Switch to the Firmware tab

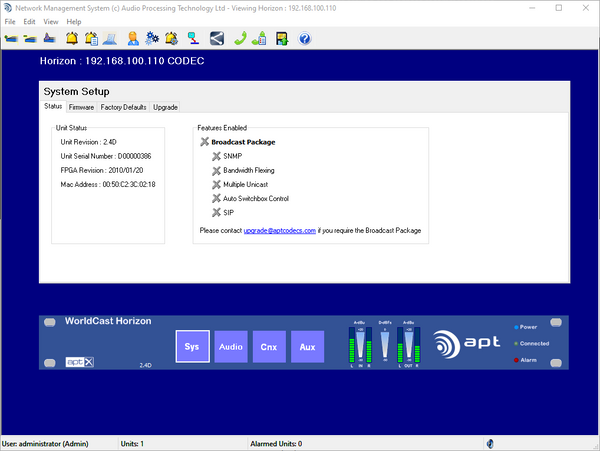point(81,107)
